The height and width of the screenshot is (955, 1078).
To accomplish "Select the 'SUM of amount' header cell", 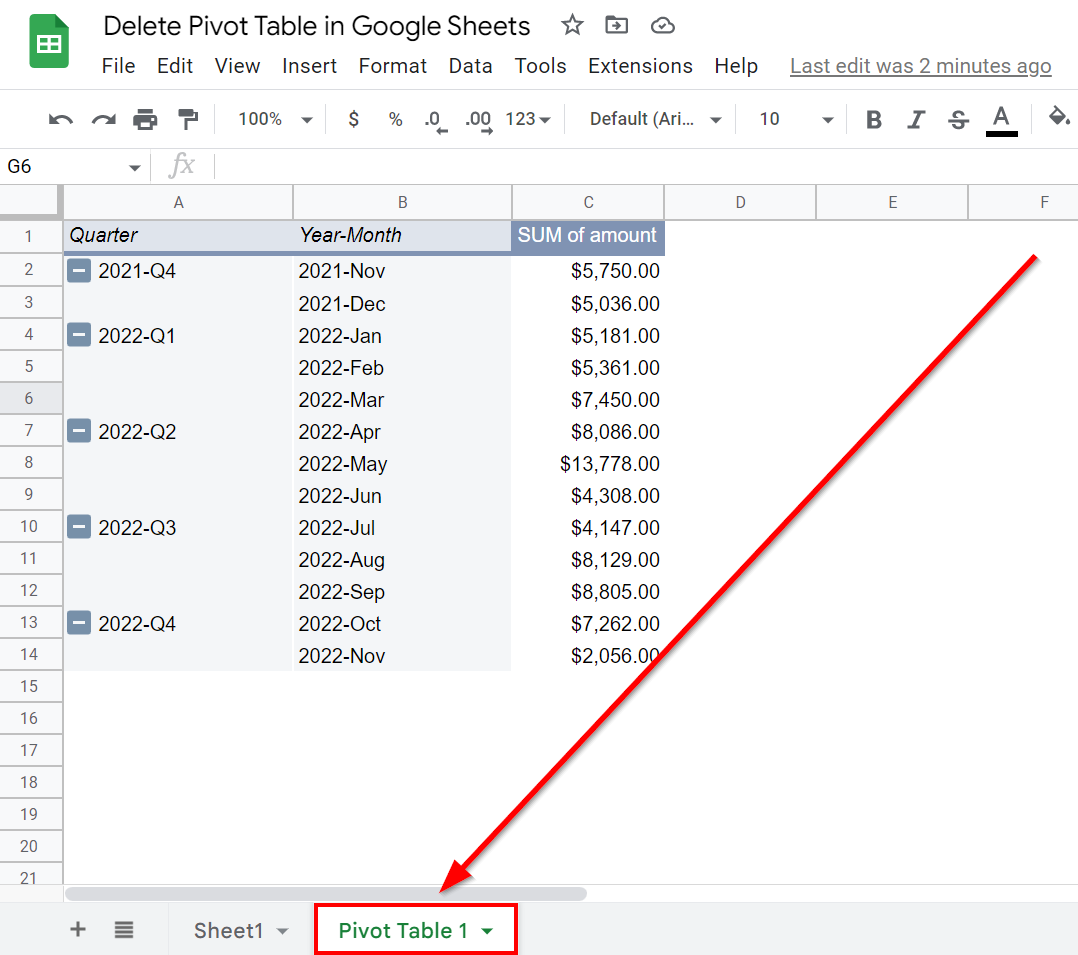I will tap(588, 236).
